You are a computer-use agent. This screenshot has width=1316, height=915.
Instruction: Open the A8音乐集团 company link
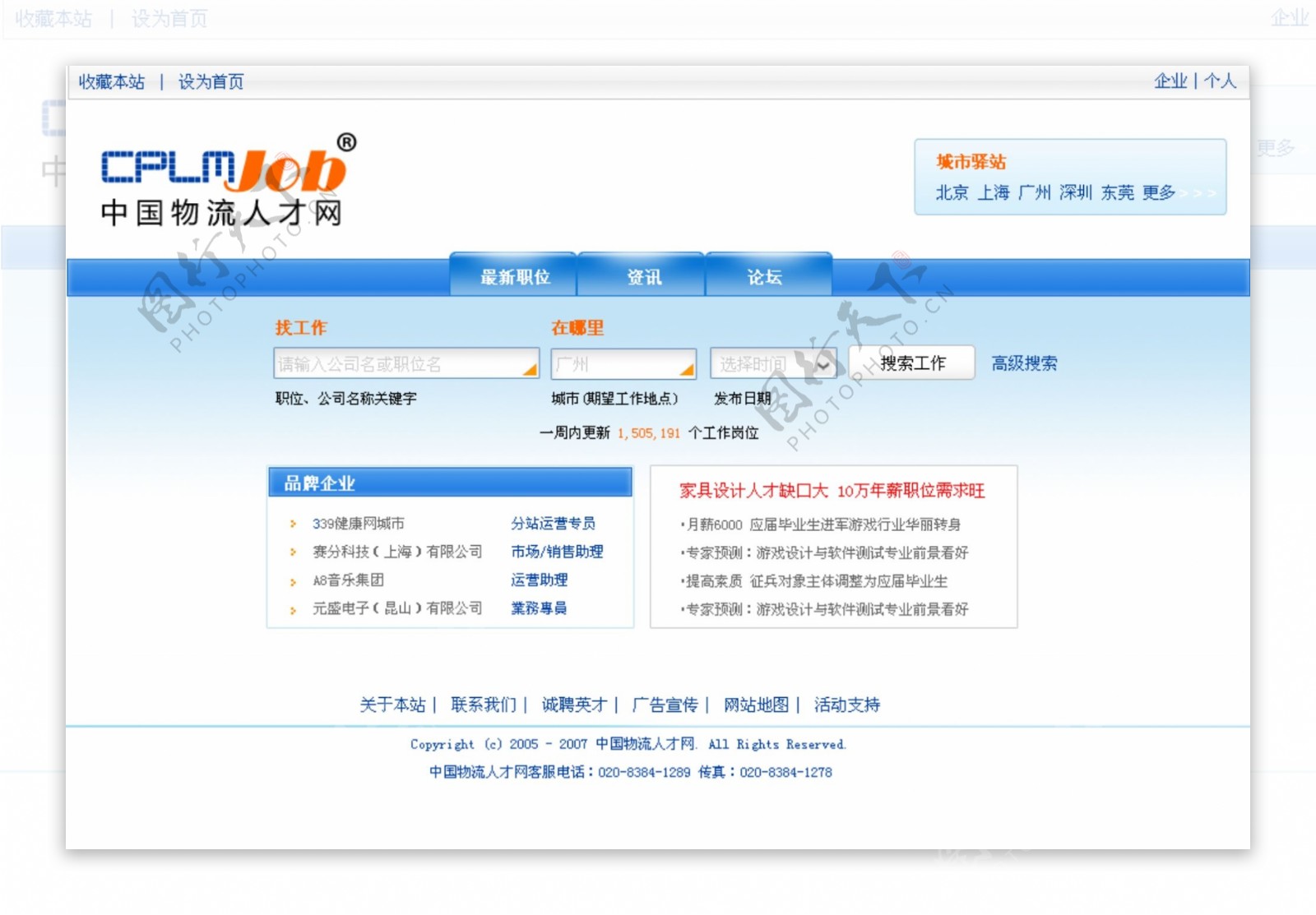[x=349, y=580]
